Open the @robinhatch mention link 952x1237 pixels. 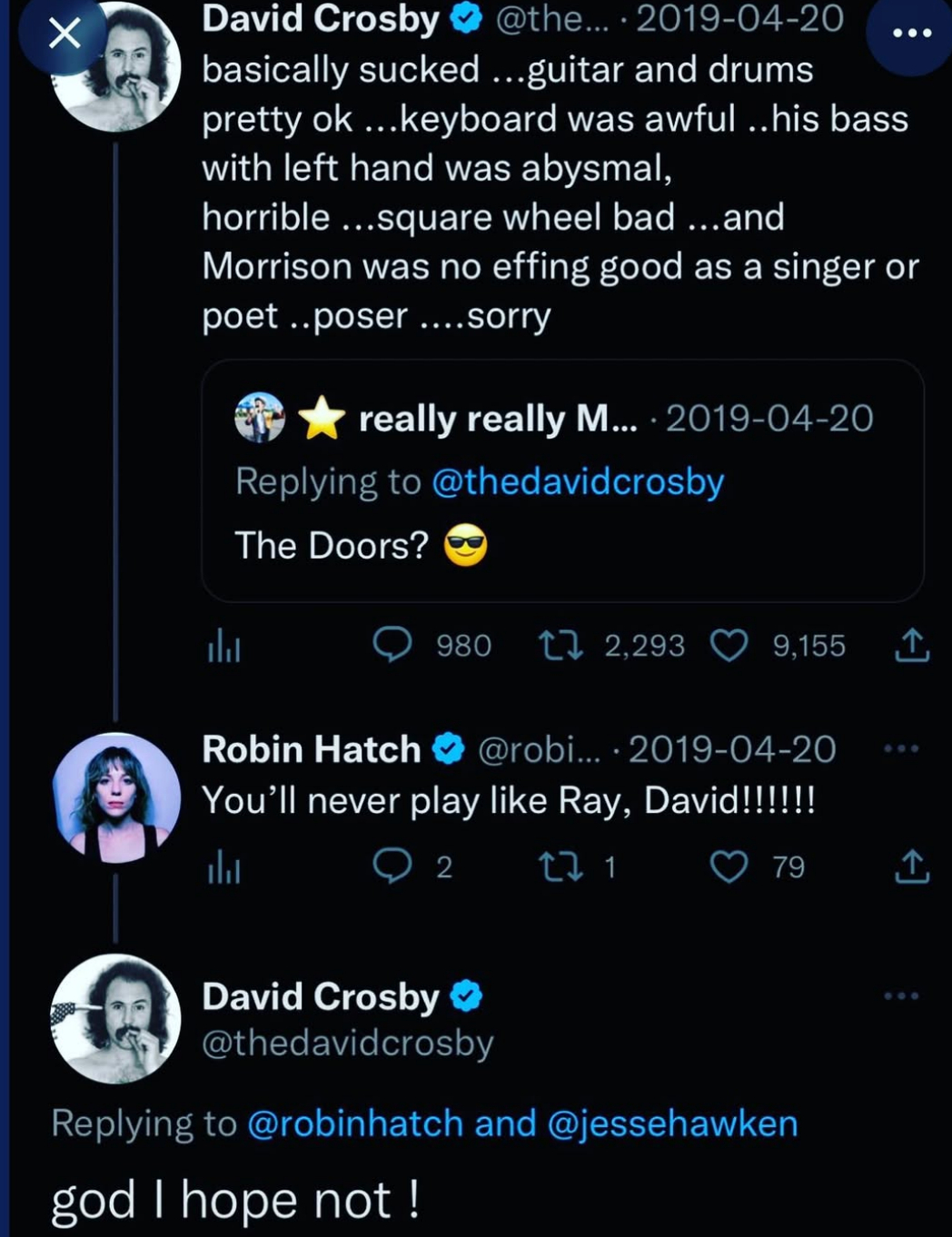[x=355, y=1123]
